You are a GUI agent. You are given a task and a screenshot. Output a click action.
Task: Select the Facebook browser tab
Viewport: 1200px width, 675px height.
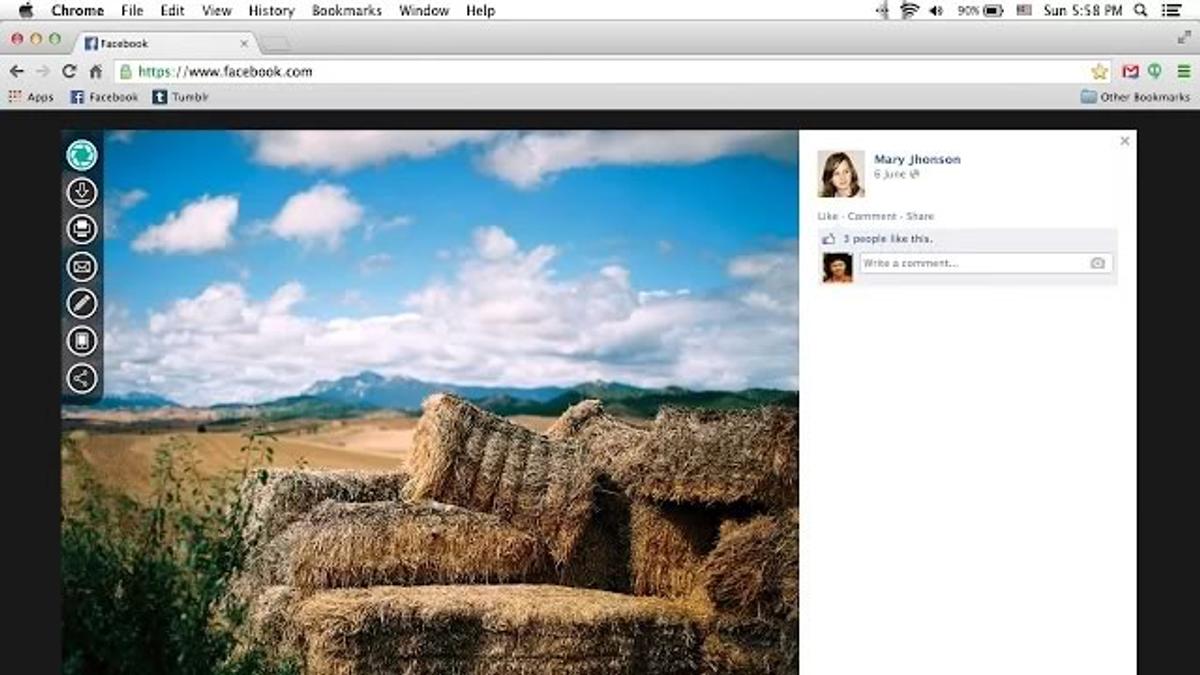(x=165, y=43)
